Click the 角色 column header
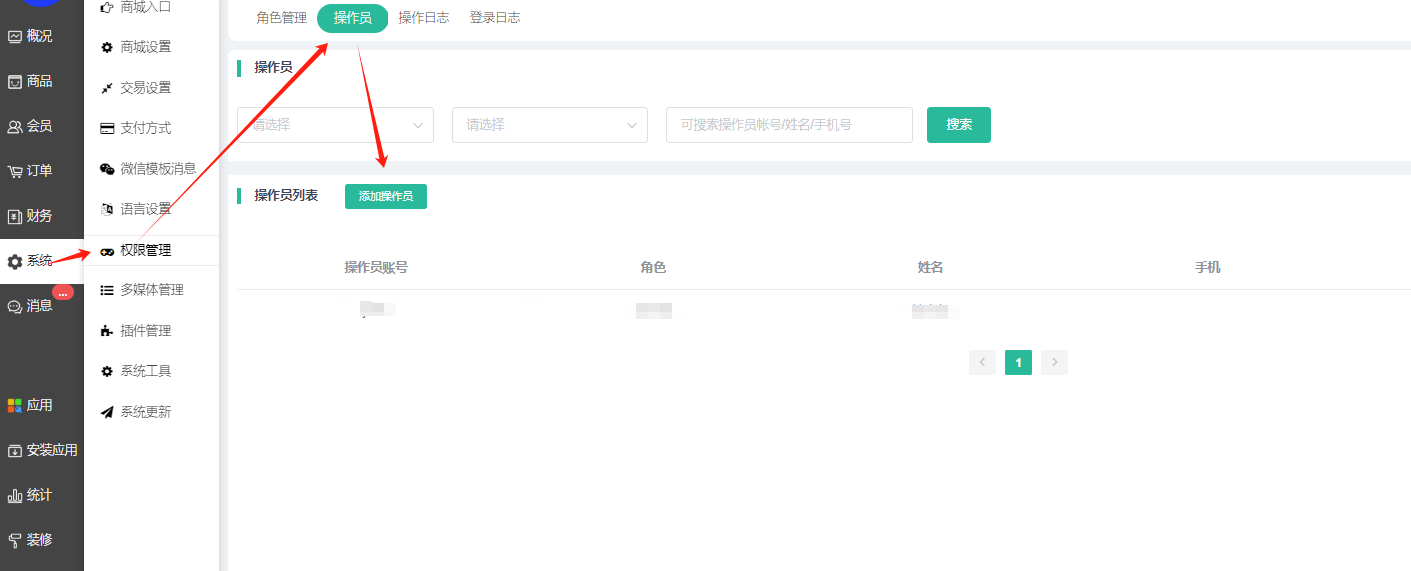 pos(653,268)
